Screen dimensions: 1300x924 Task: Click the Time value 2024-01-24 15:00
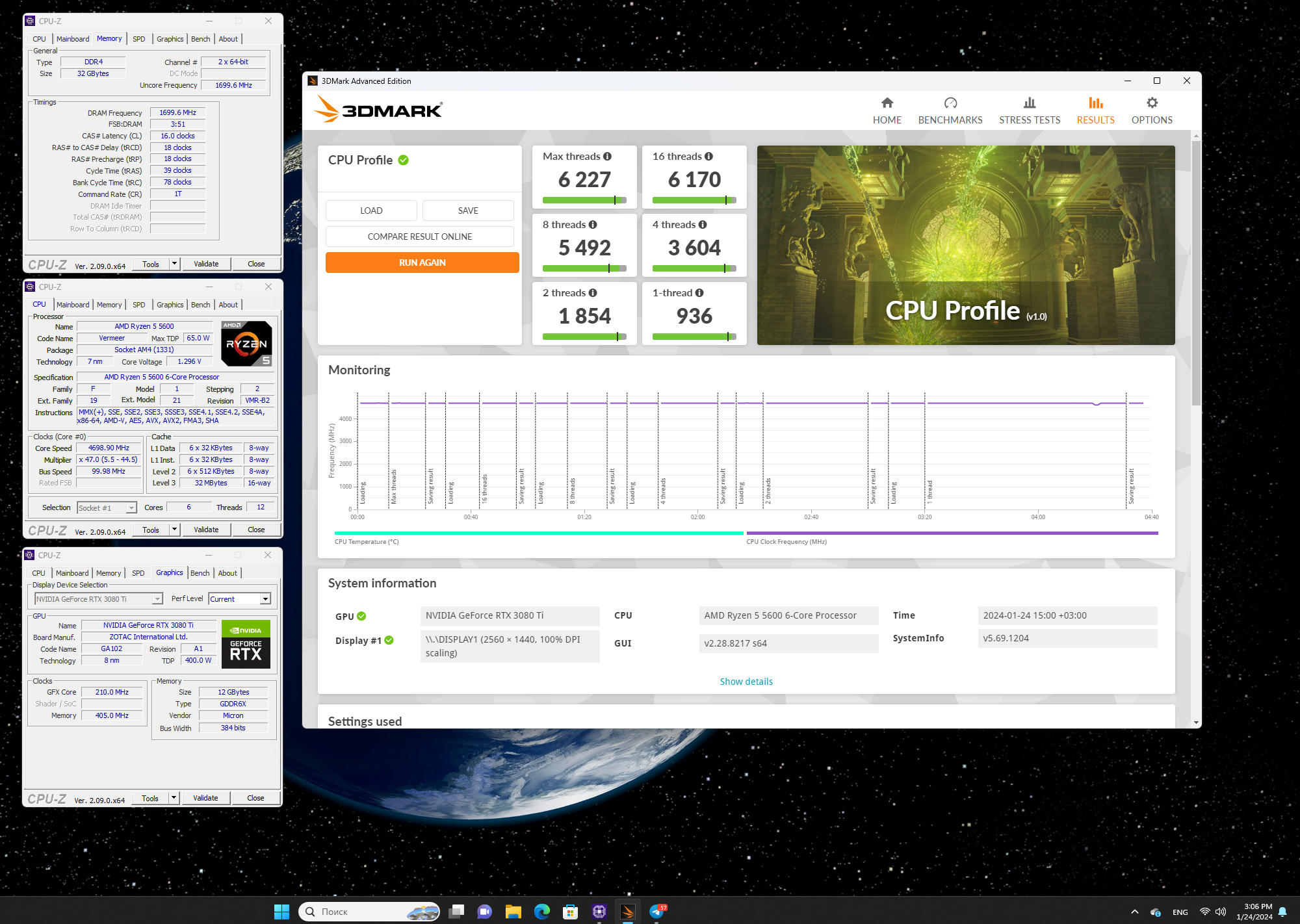1067,615
